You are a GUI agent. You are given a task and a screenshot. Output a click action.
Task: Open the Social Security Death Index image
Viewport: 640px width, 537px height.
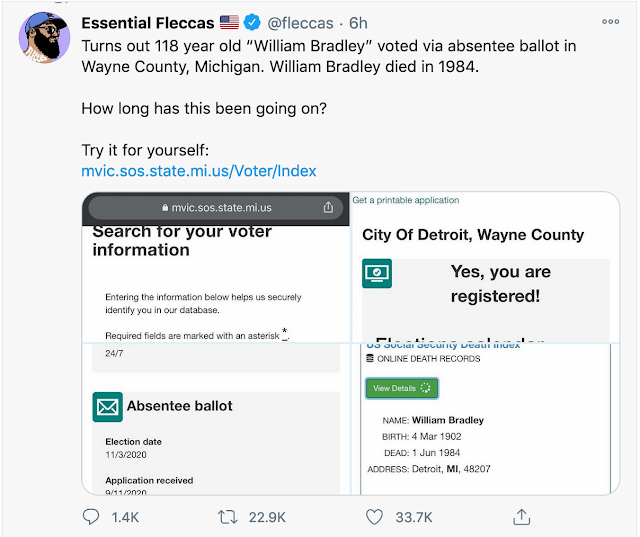[x=485, y=418]
